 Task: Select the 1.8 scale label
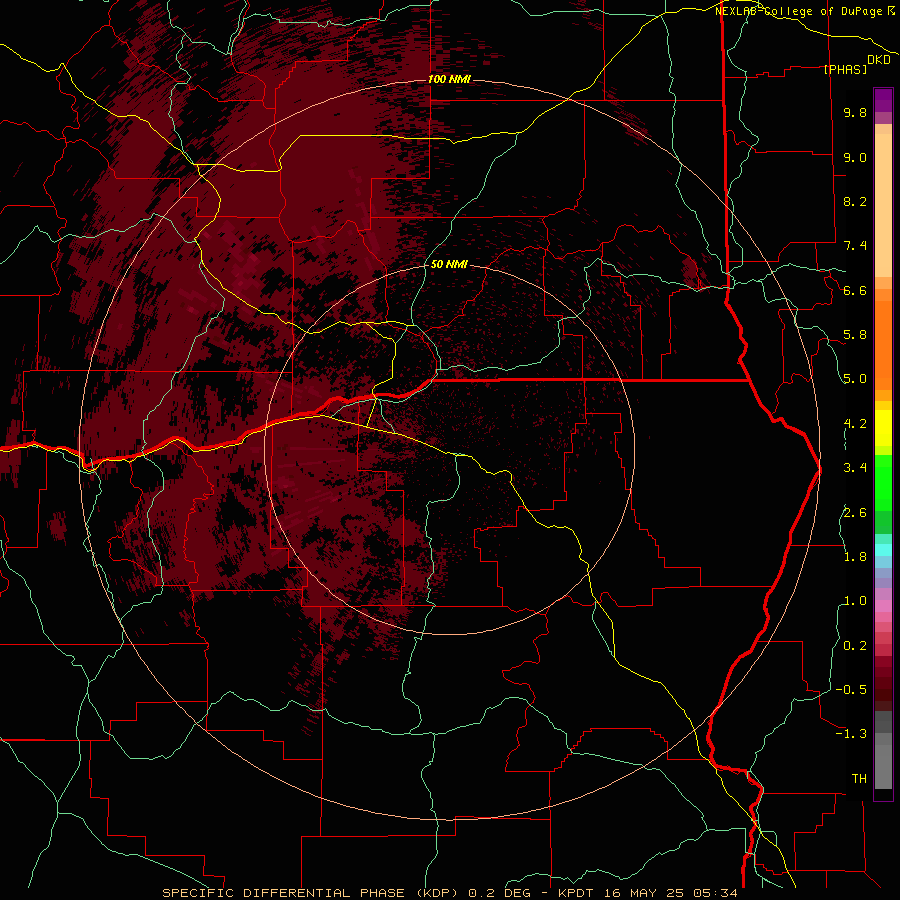coord(855,557)
